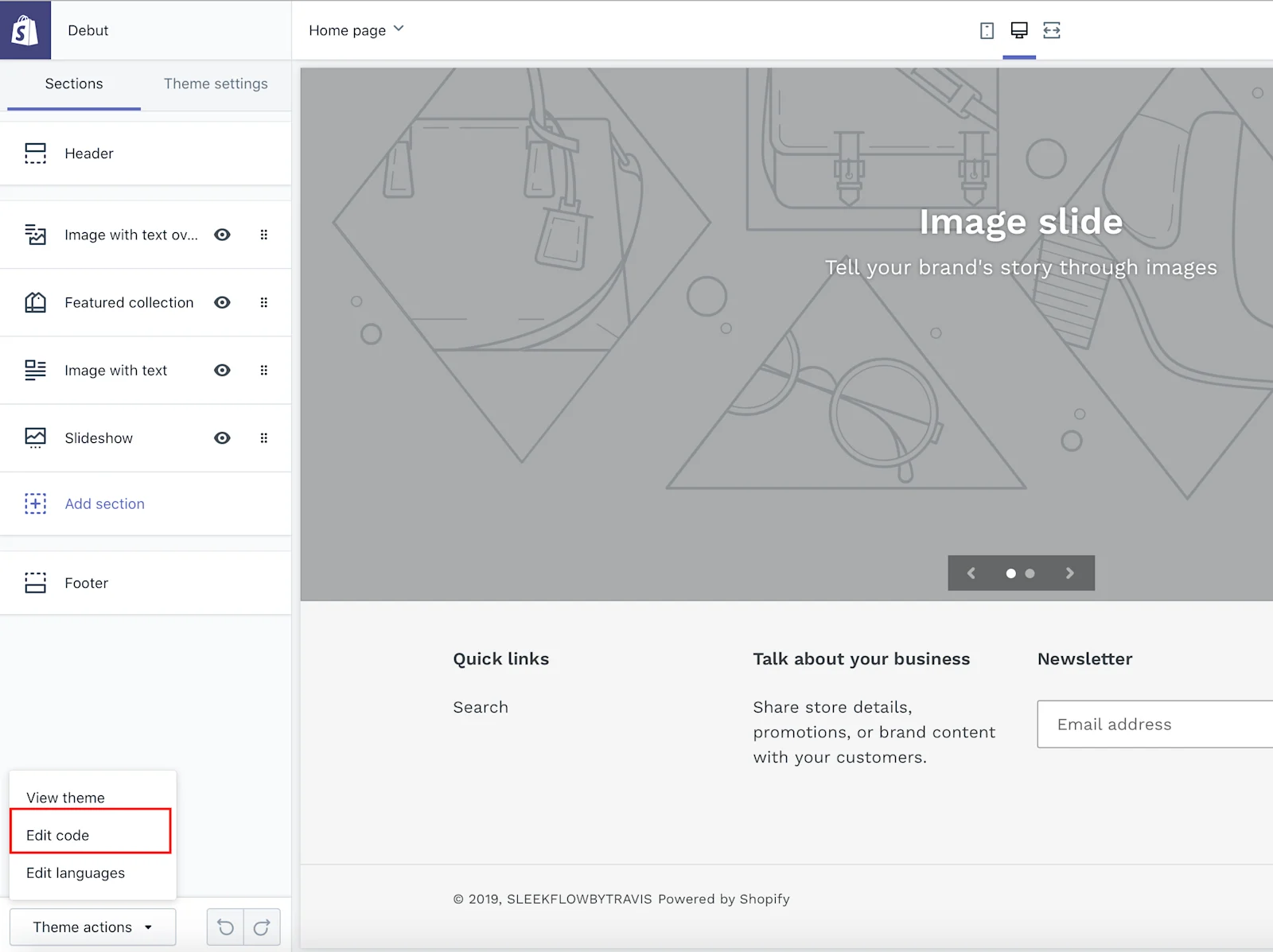
Task: Hide the Slideshow section
Action: 222,437
